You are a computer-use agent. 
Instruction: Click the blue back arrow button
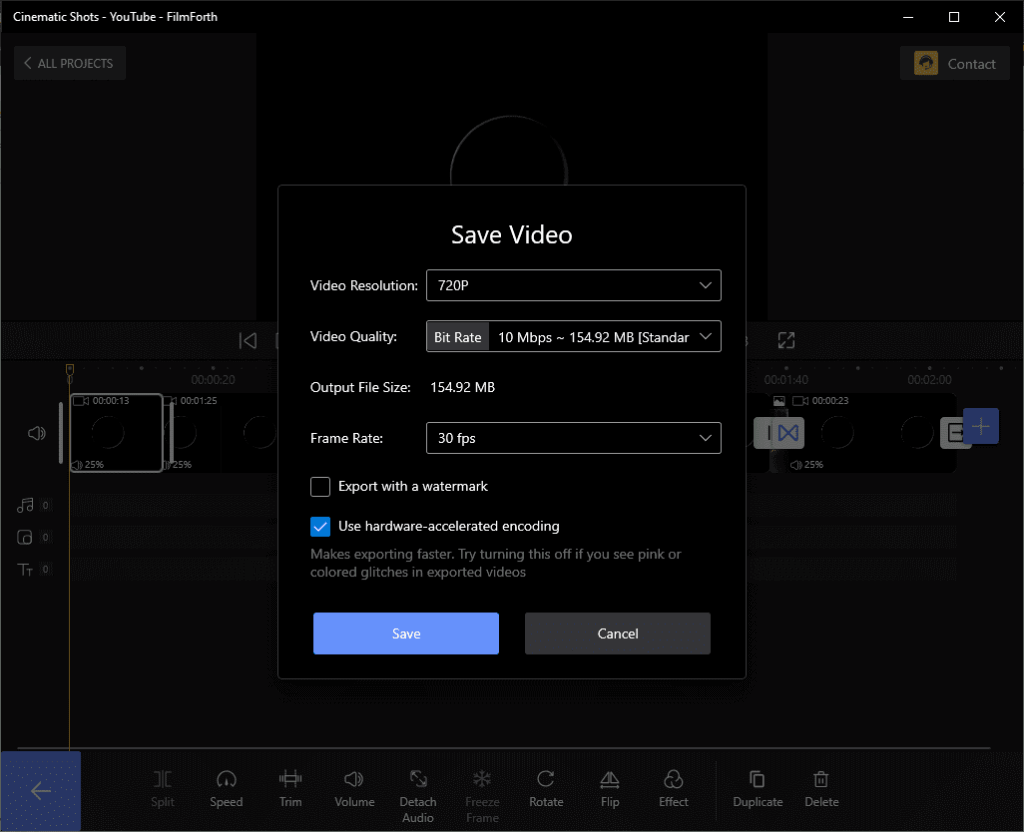click(40, 791)
